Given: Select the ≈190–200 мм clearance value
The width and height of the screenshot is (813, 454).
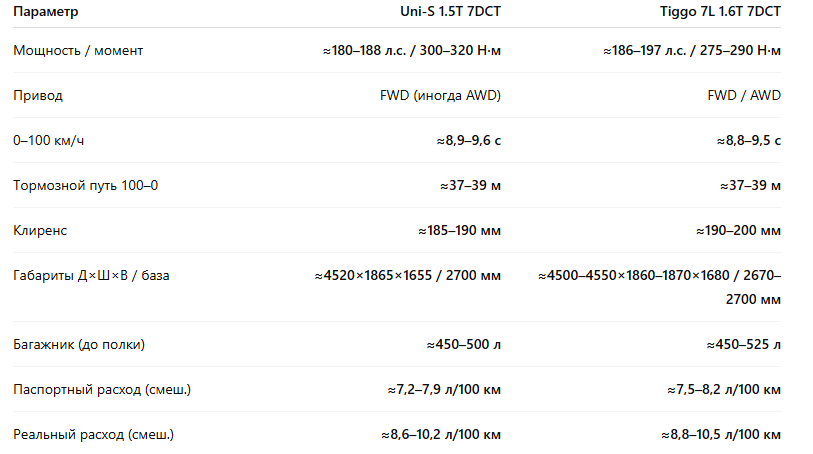Looking at the screenshot, I should tap(738, 231).
